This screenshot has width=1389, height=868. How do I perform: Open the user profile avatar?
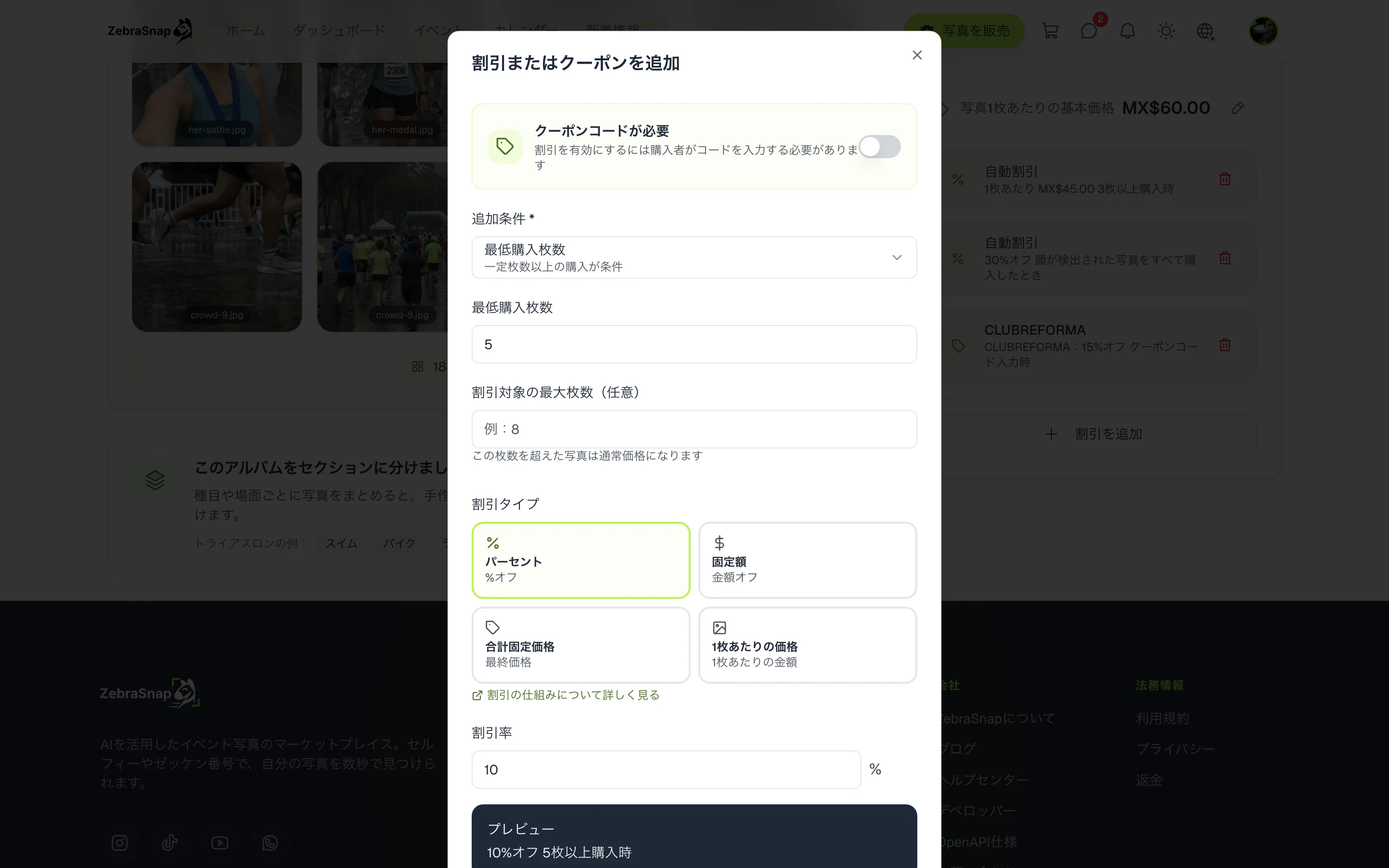tap(1263, 31)
